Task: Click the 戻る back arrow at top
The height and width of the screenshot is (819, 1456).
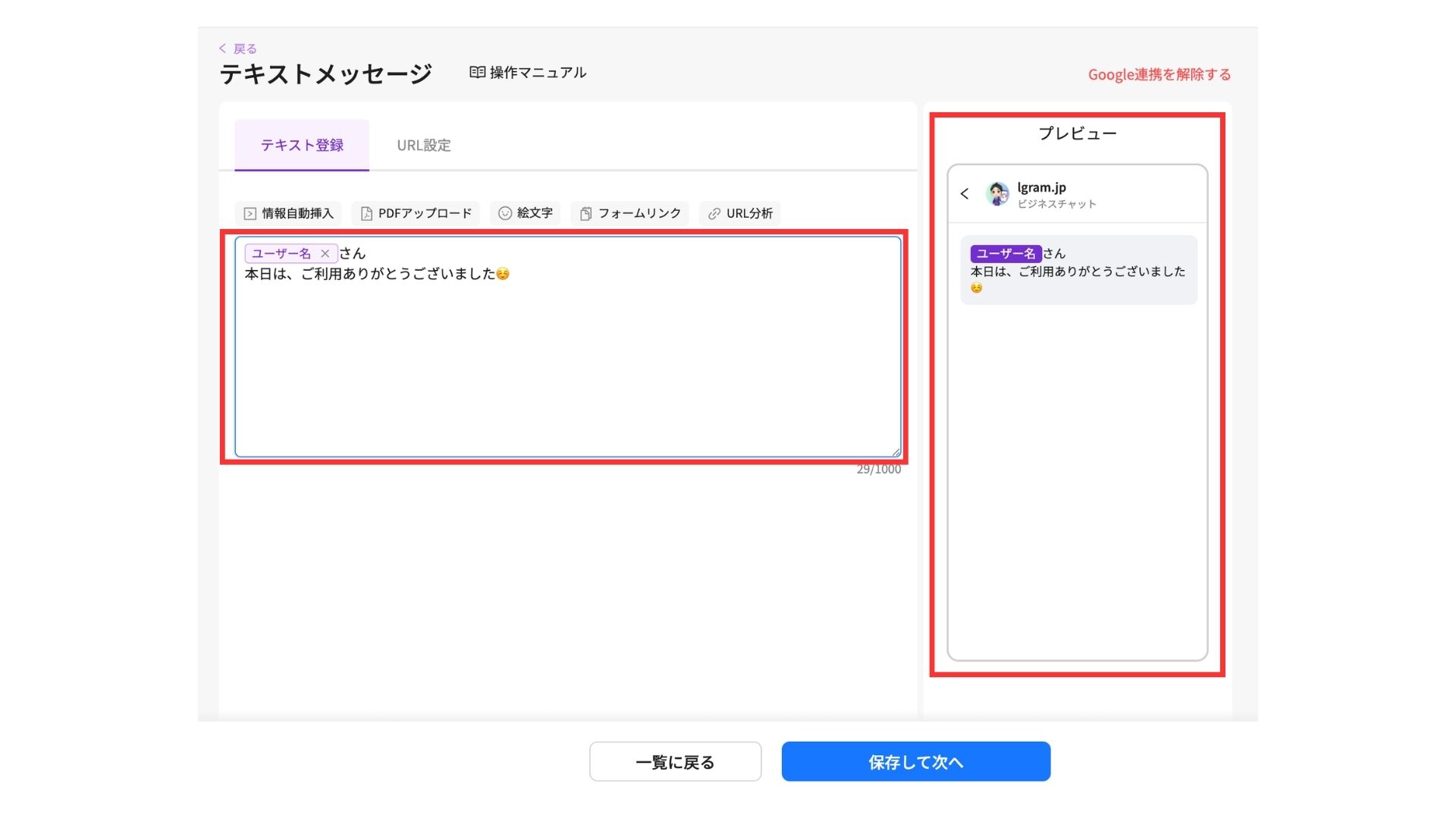Action: (223, 49)
